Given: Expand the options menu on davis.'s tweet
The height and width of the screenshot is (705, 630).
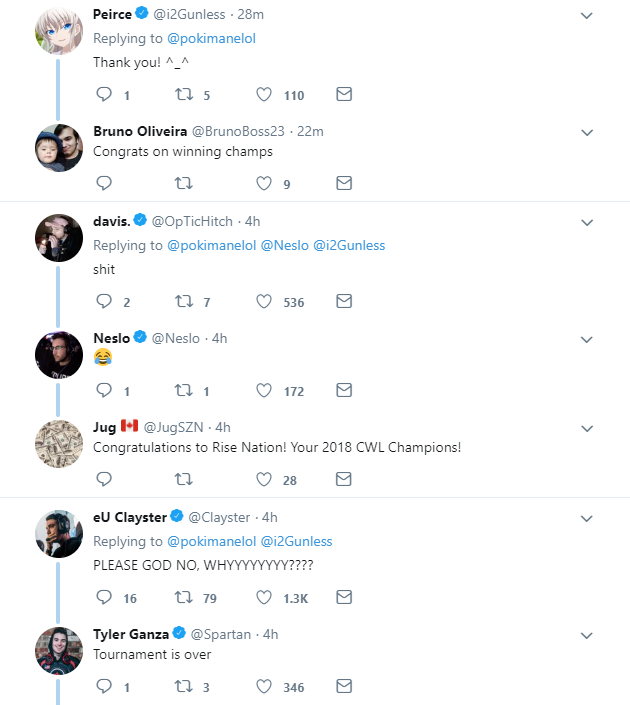Looking at the screenshot, I should coord(587,221).
